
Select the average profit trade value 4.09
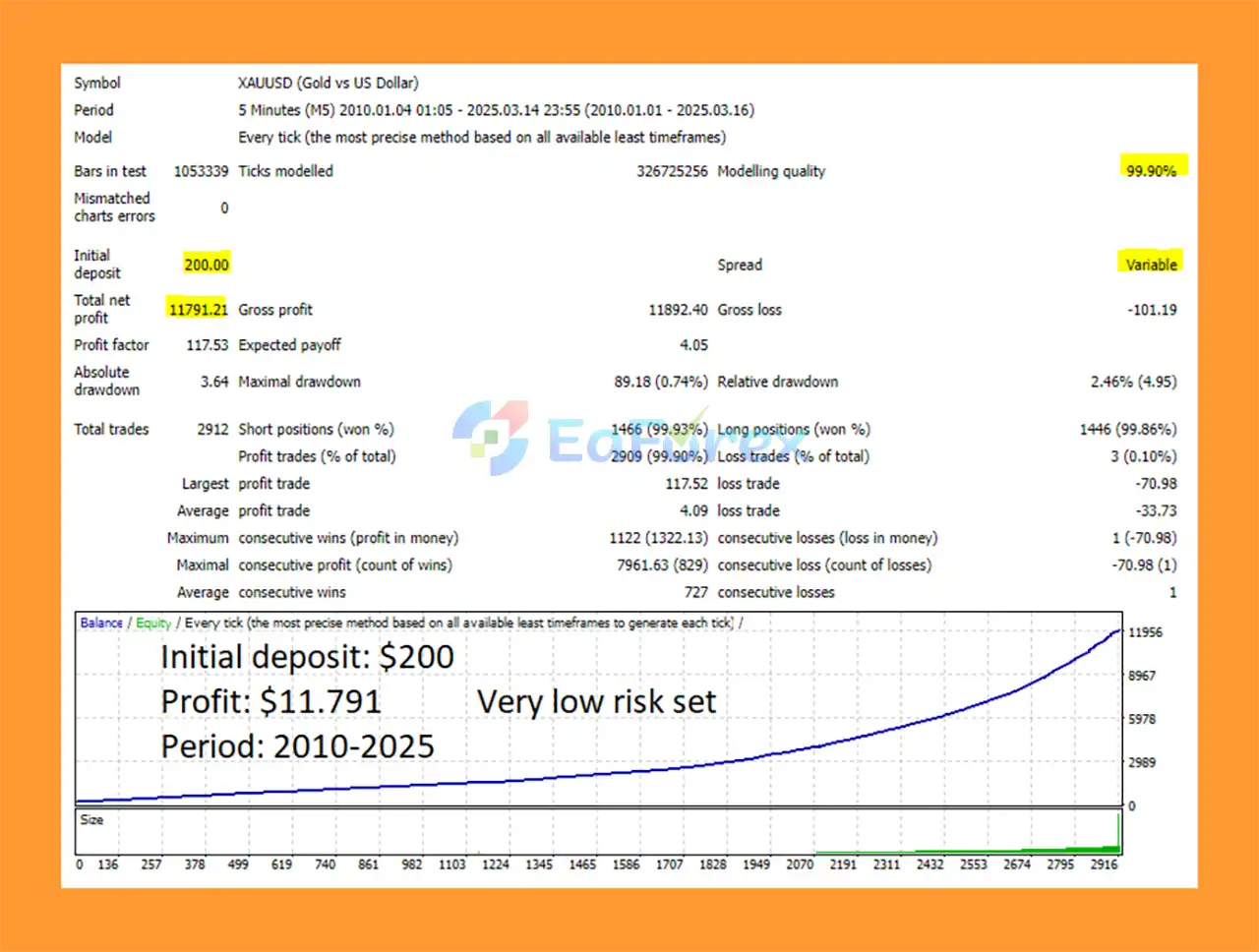tap(693, 510)
